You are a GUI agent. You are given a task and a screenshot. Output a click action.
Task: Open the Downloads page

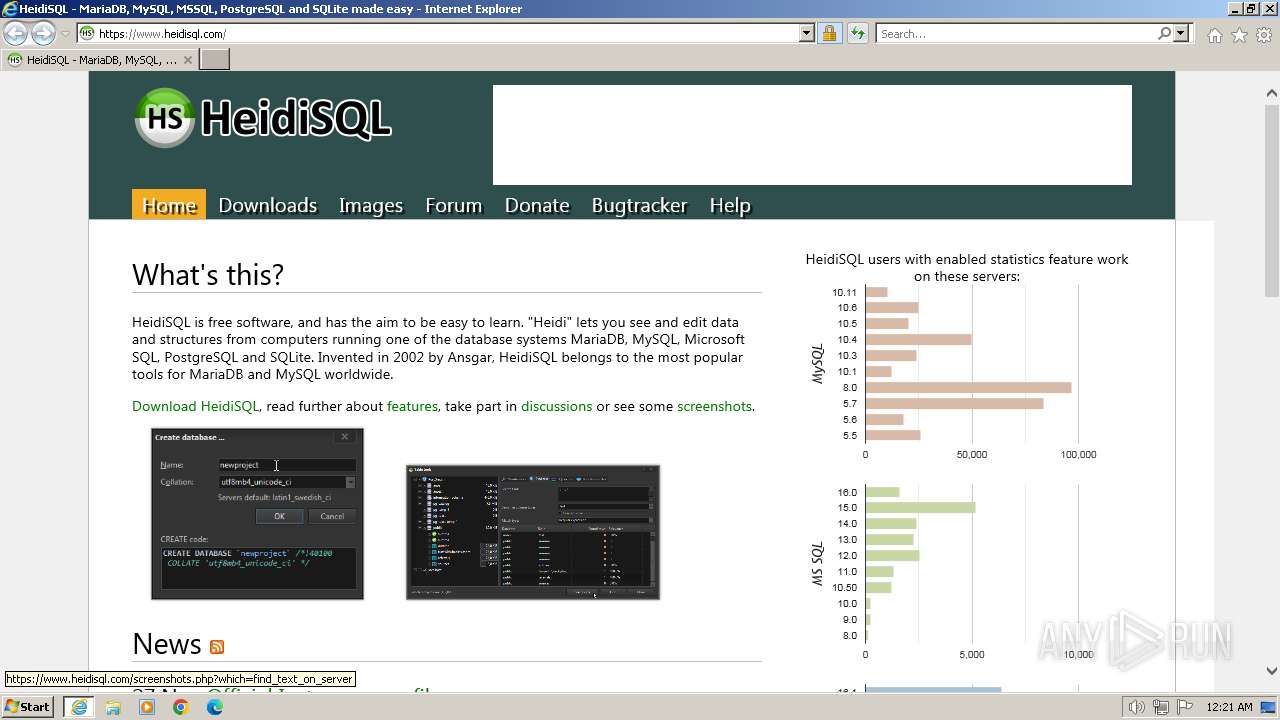coord(267,205)
